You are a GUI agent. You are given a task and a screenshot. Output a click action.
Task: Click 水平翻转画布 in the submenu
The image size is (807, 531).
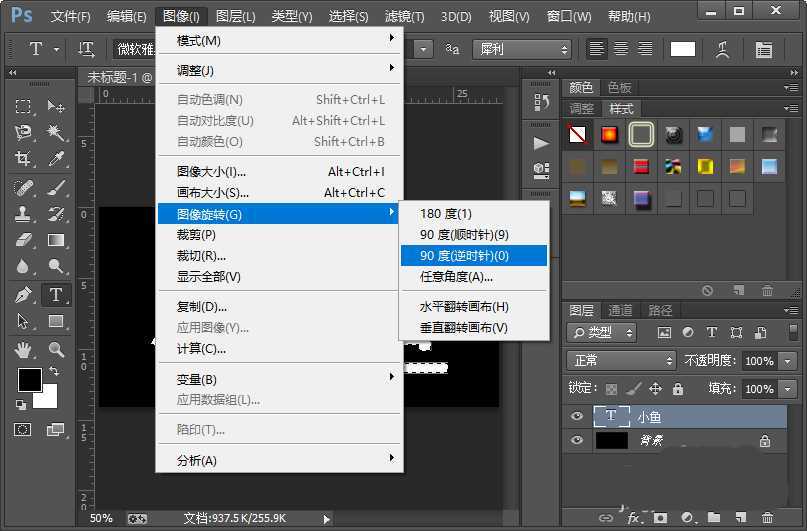pyautogui.click(x=464, y=307)
